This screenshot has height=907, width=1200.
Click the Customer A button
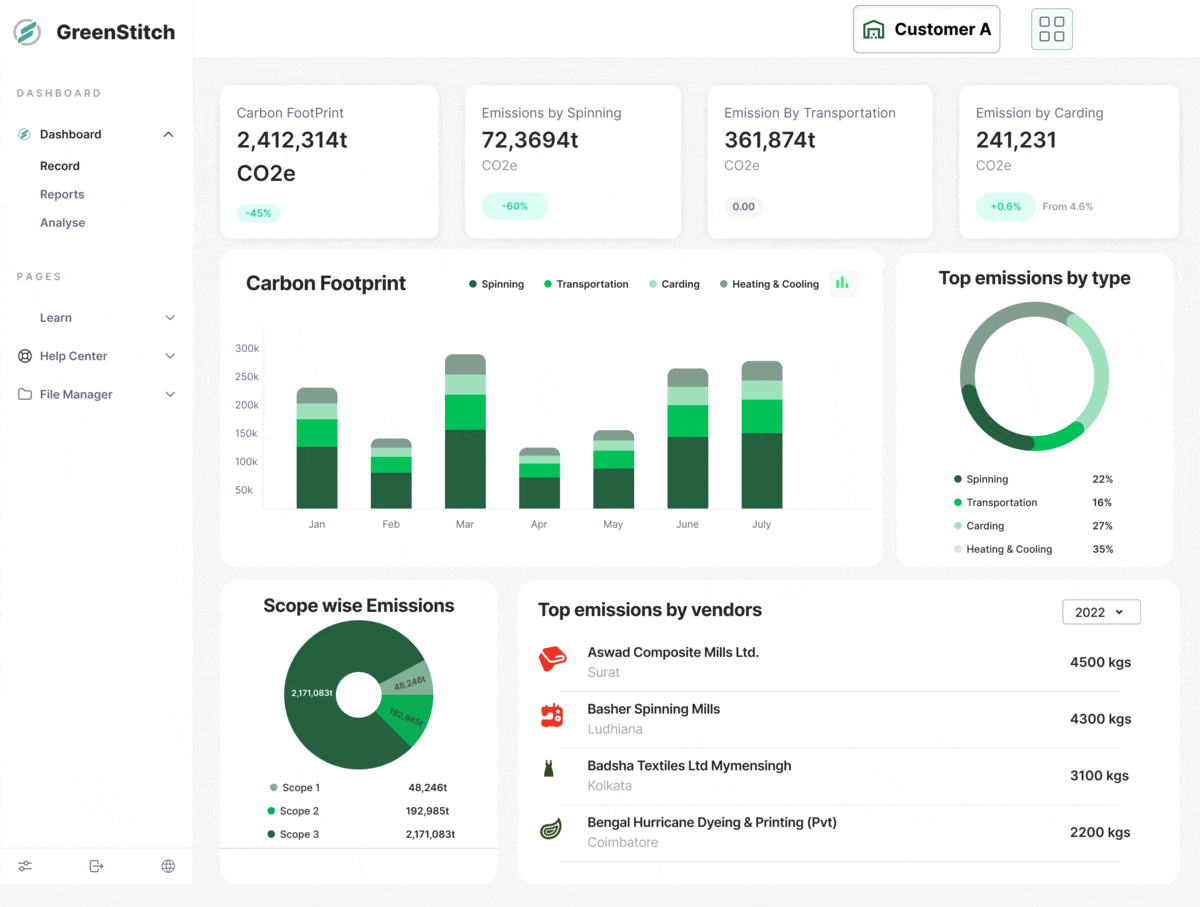pos(926,29)
